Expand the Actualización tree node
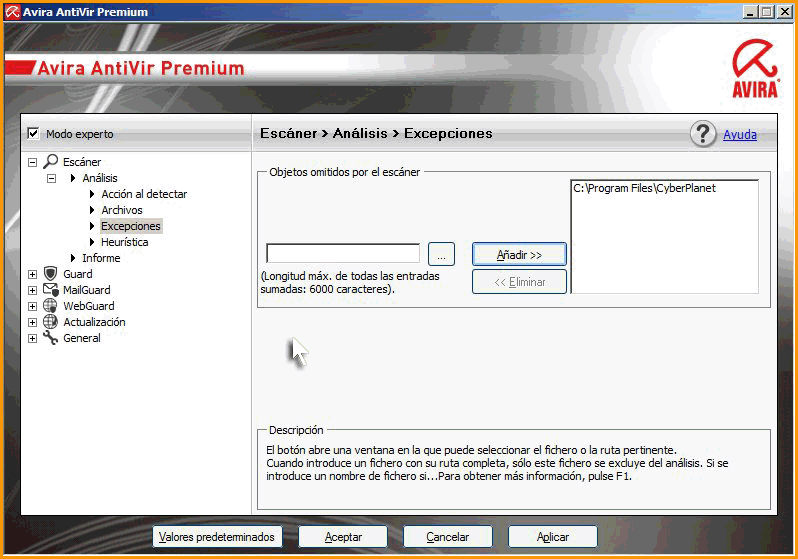 click(33, 322)
